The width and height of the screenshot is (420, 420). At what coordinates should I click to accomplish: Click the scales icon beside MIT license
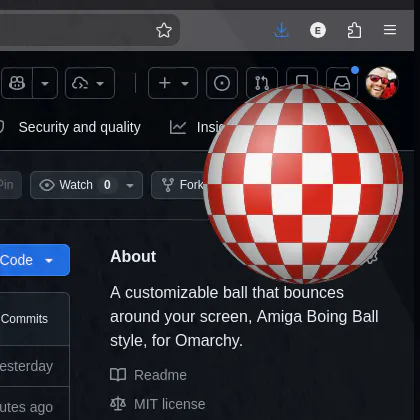tap(118, 404)
